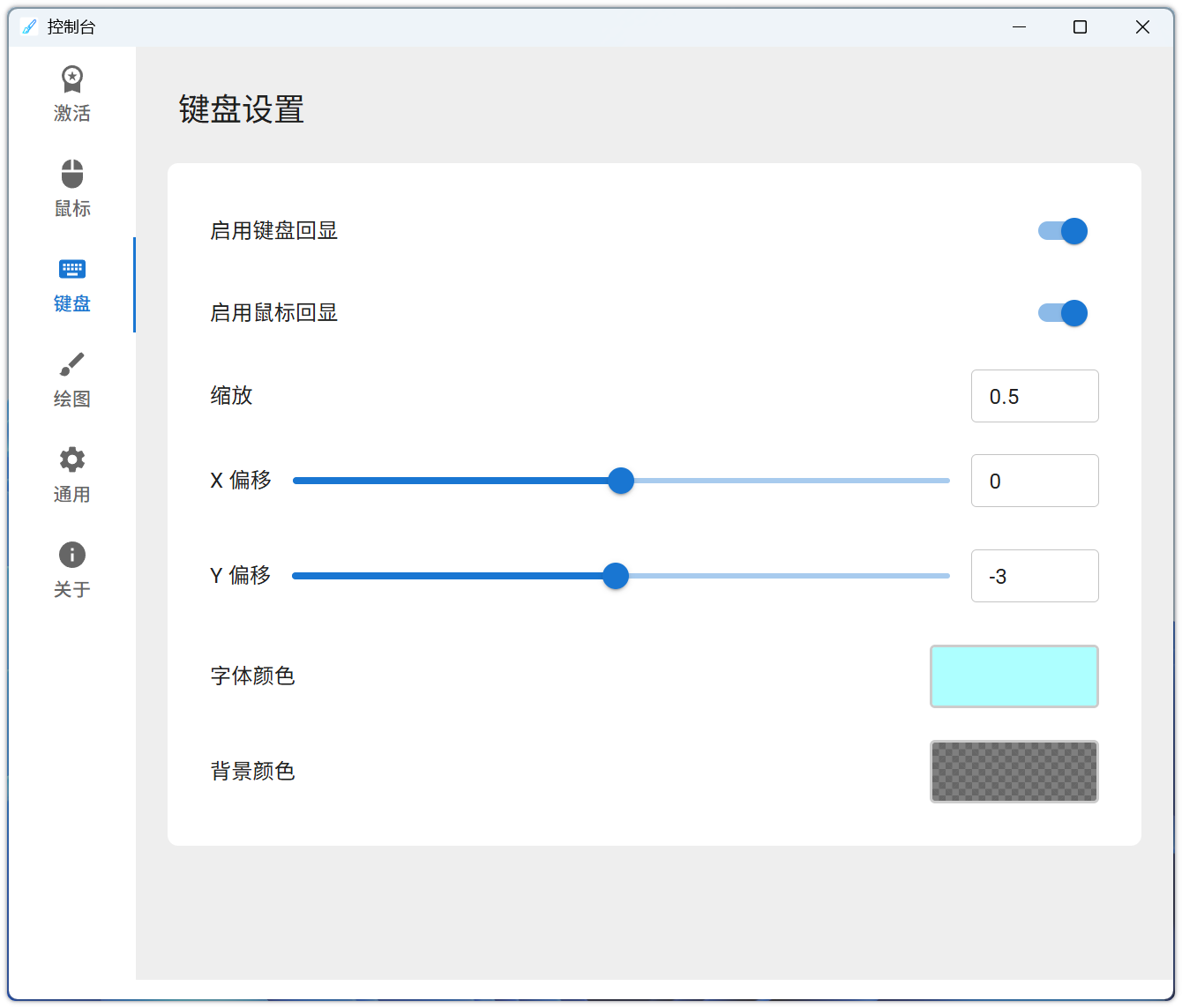Viewport: 1182px width, 1008px height.
Task: Open the 激活 activation badge icon
Action: tap(71, 79)
